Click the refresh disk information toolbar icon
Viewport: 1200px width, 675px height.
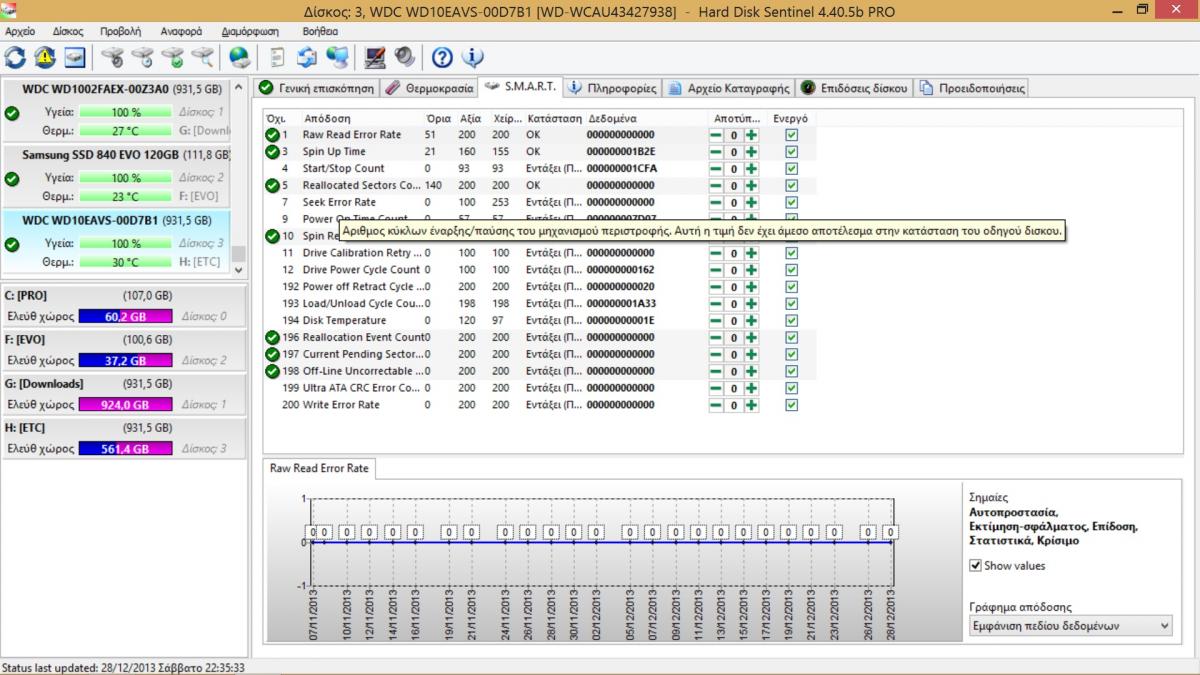(16, 57)
